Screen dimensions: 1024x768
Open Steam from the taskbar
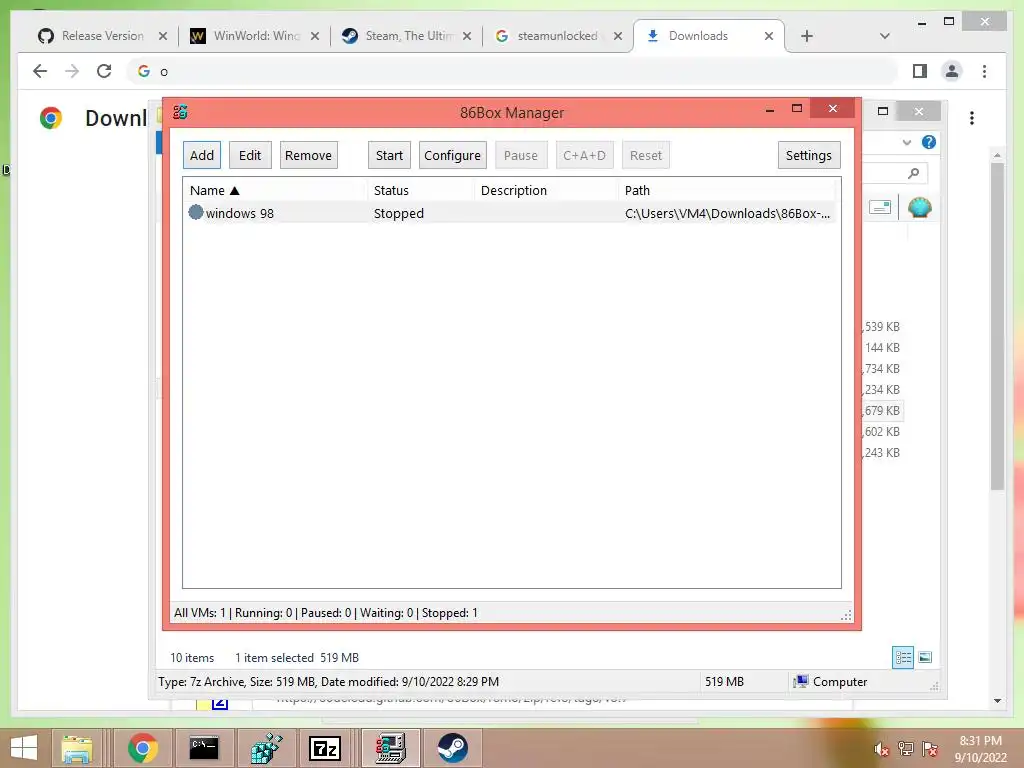tap(452, 748)
